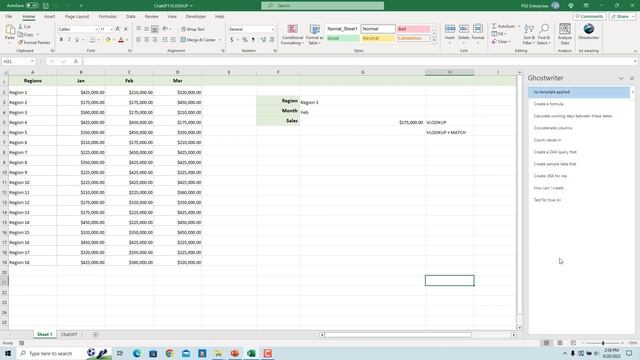This screenshot has width=640, height=360.
Task: Open PowerPoint from the taskbar
Action: click(x=235, y=353)
